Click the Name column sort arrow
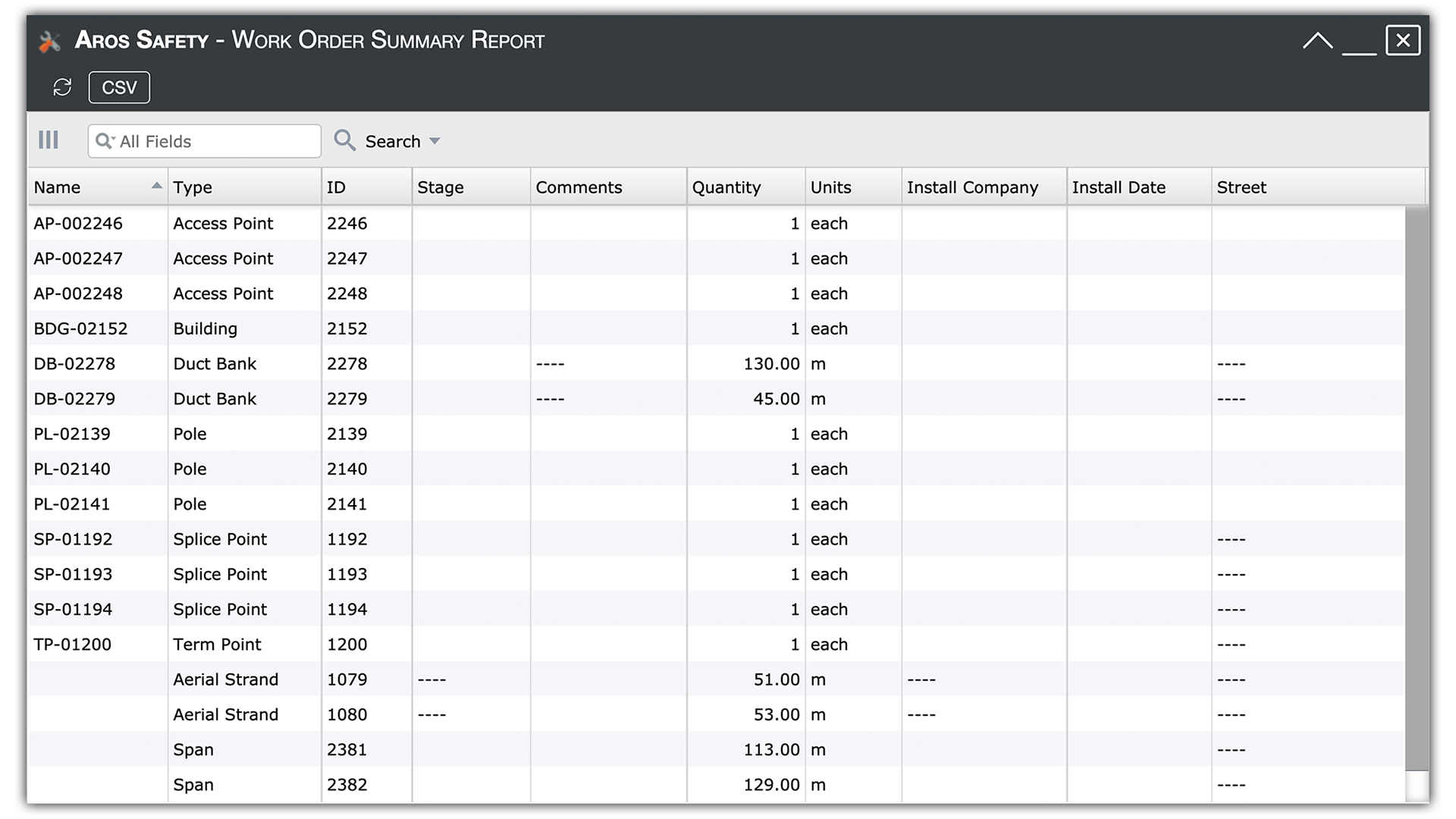 tap(156, 186)
